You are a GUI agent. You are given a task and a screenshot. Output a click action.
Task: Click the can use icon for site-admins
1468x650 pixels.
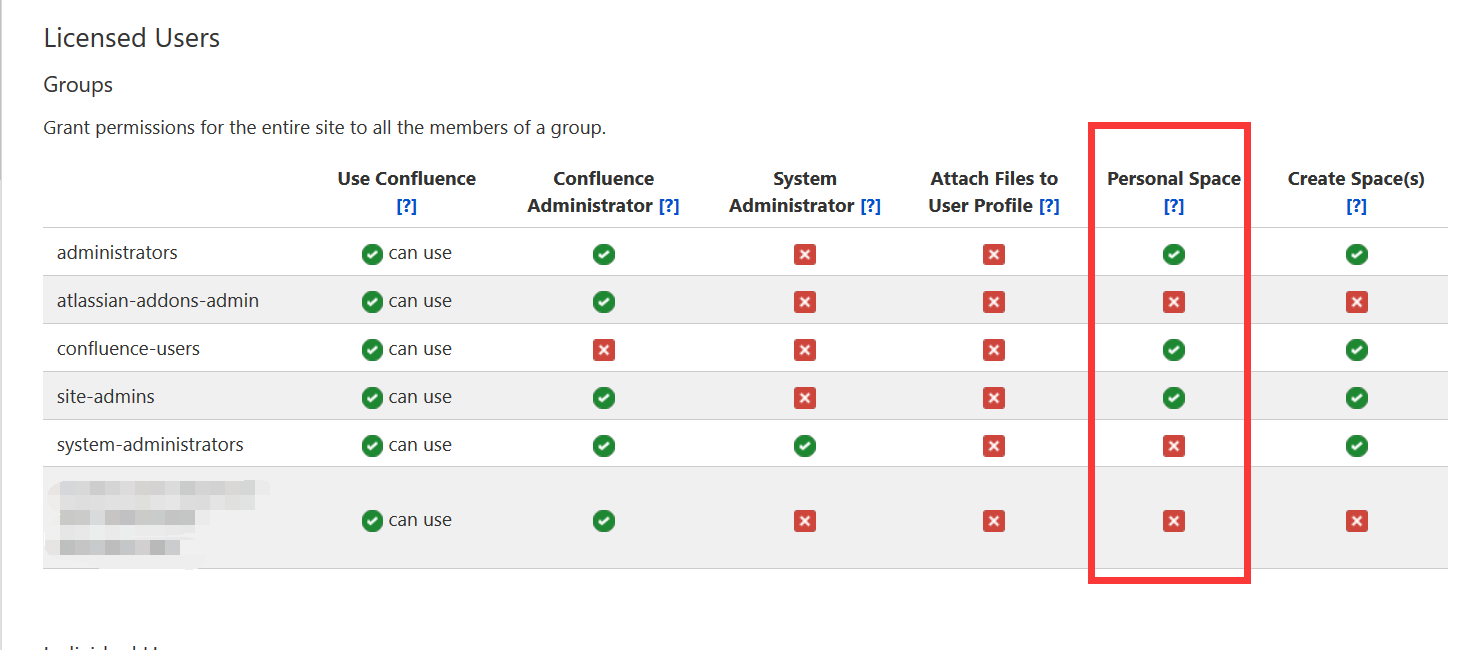372,398
